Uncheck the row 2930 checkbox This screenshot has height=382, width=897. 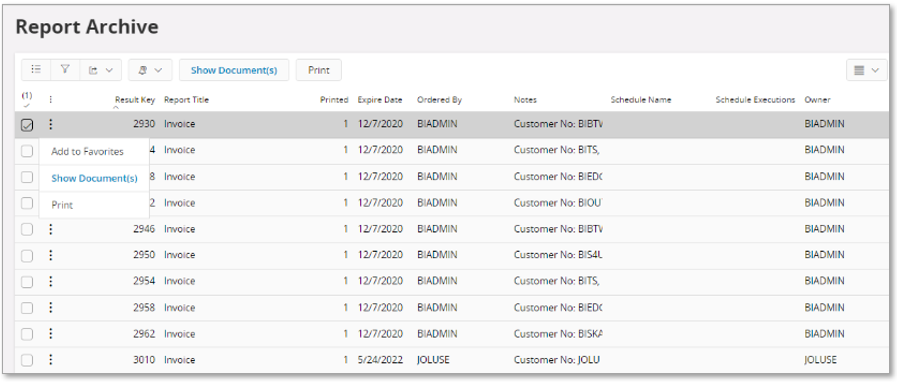pos(27,125)
